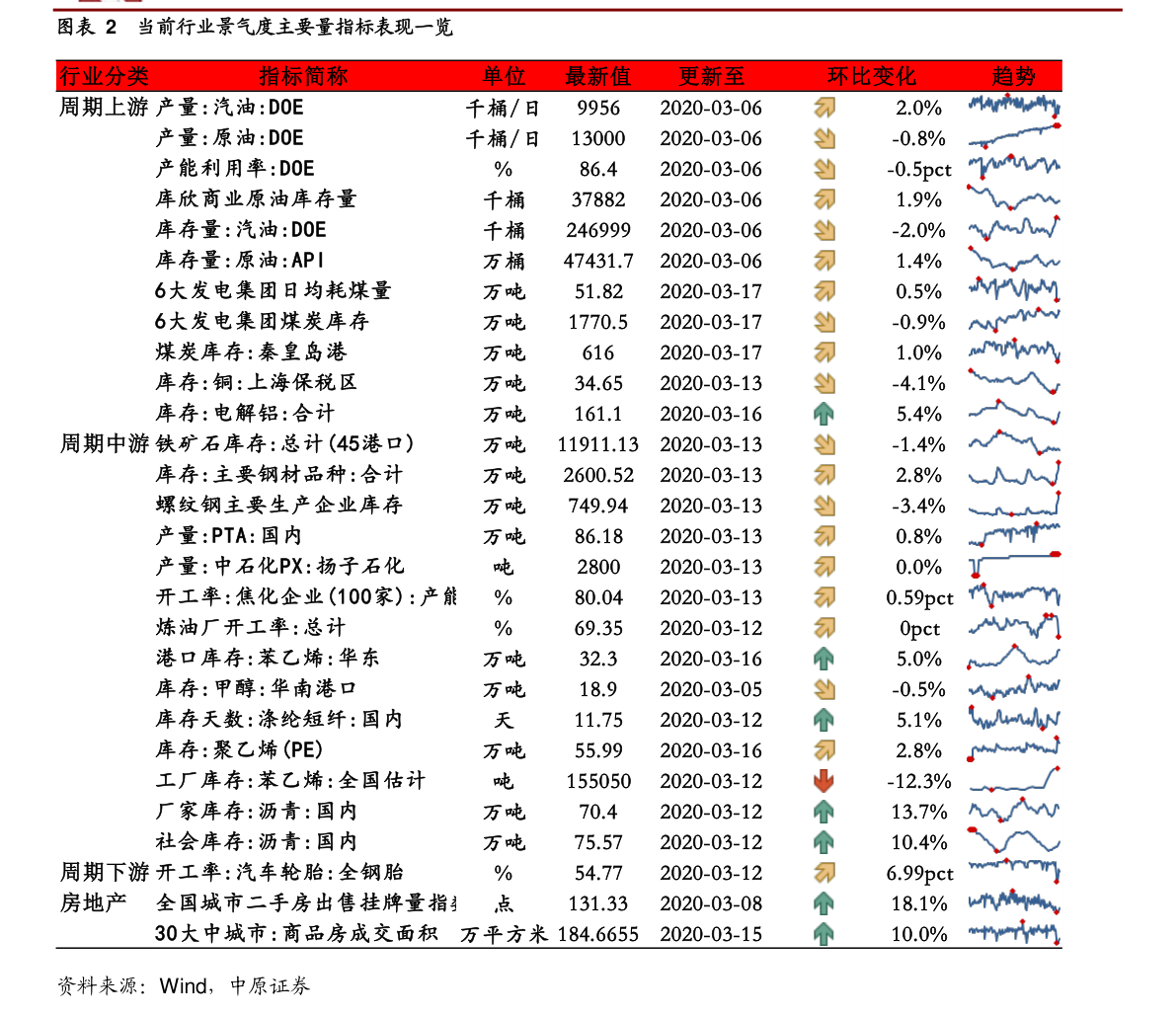Click the green up arrow for 30大中城市商品房成交面积
The height and width of the screenshot is (1016, 1176).
(823, 934)
